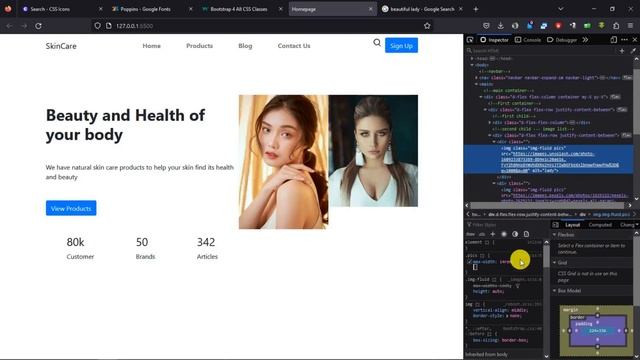Click the add new node plus icon
640x360 pixels.
coord(622,51)
